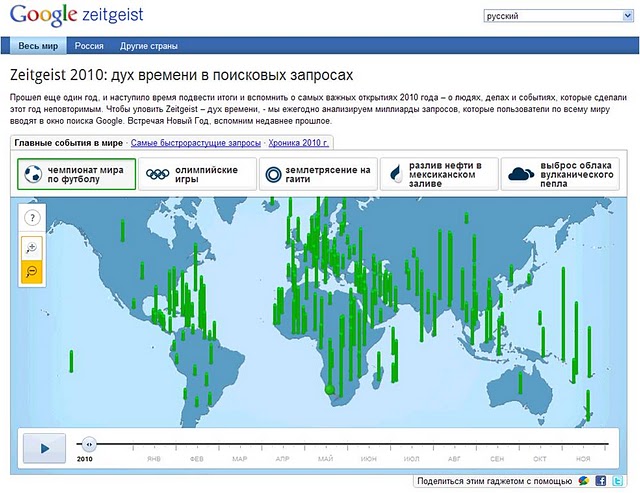Jump timeline to СЕН marker
640x493 pixels.
(497, 459)
